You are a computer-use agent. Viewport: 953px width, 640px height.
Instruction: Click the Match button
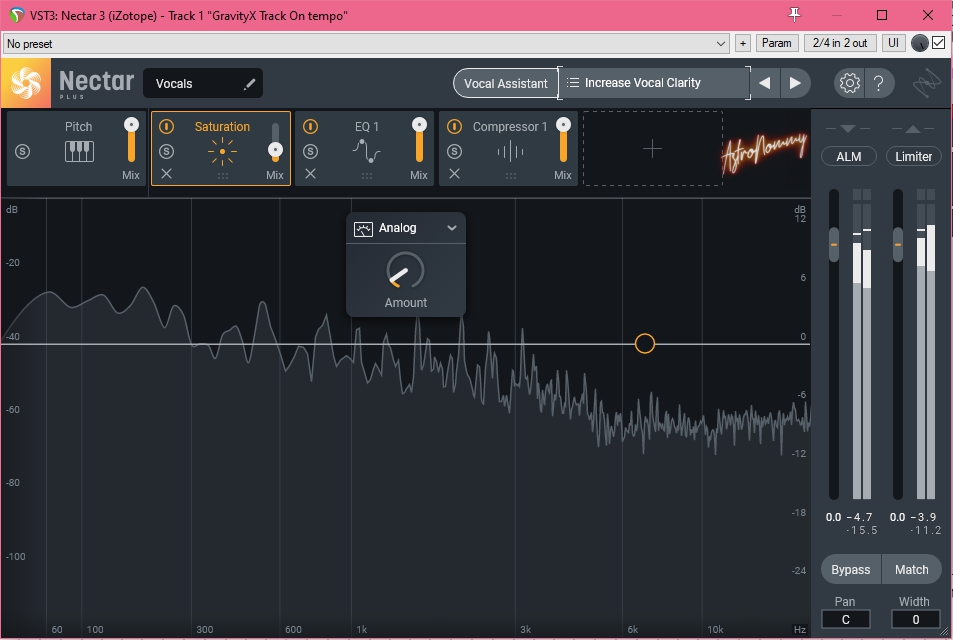912,569
